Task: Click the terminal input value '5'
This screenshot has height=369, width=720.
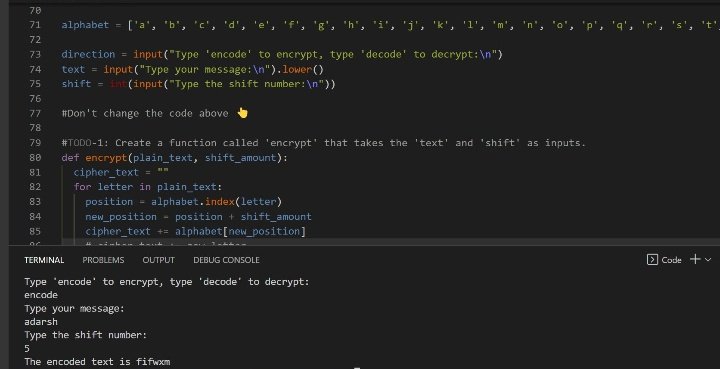Action: (27, 349)
